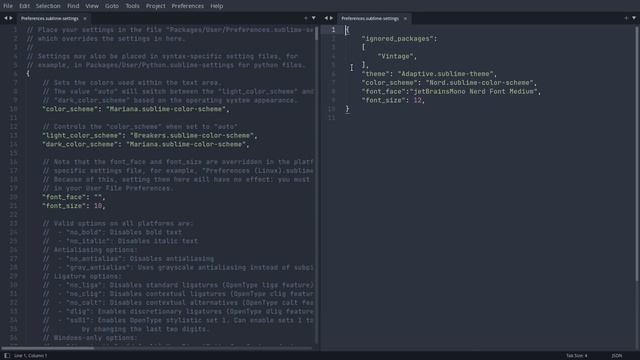Click line number 1 in right pane gutter

333,30
